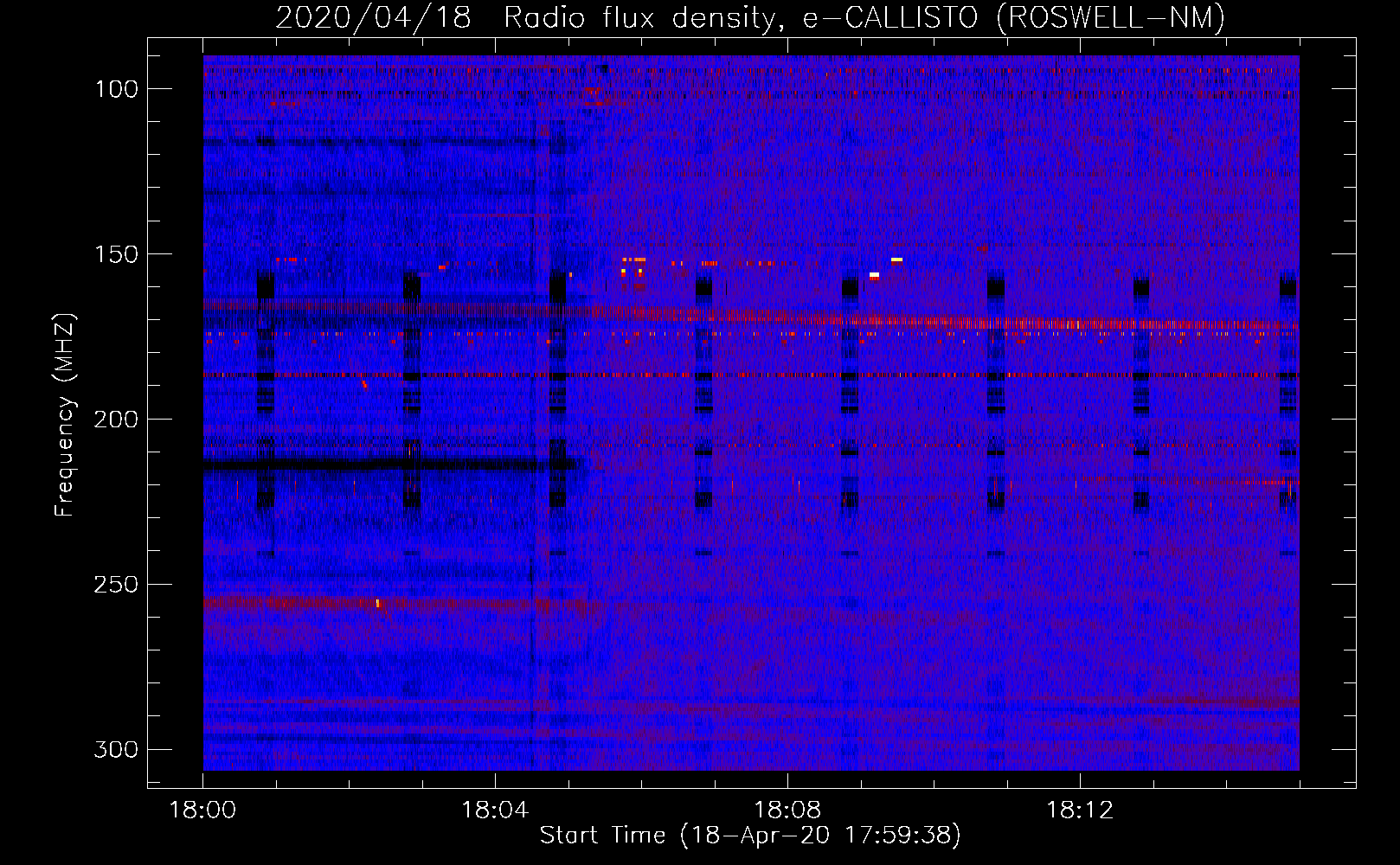Click the plot title "Radio flux density, e-CALLISTO (ROSWELL-NM)"

(x=864, y=17)
